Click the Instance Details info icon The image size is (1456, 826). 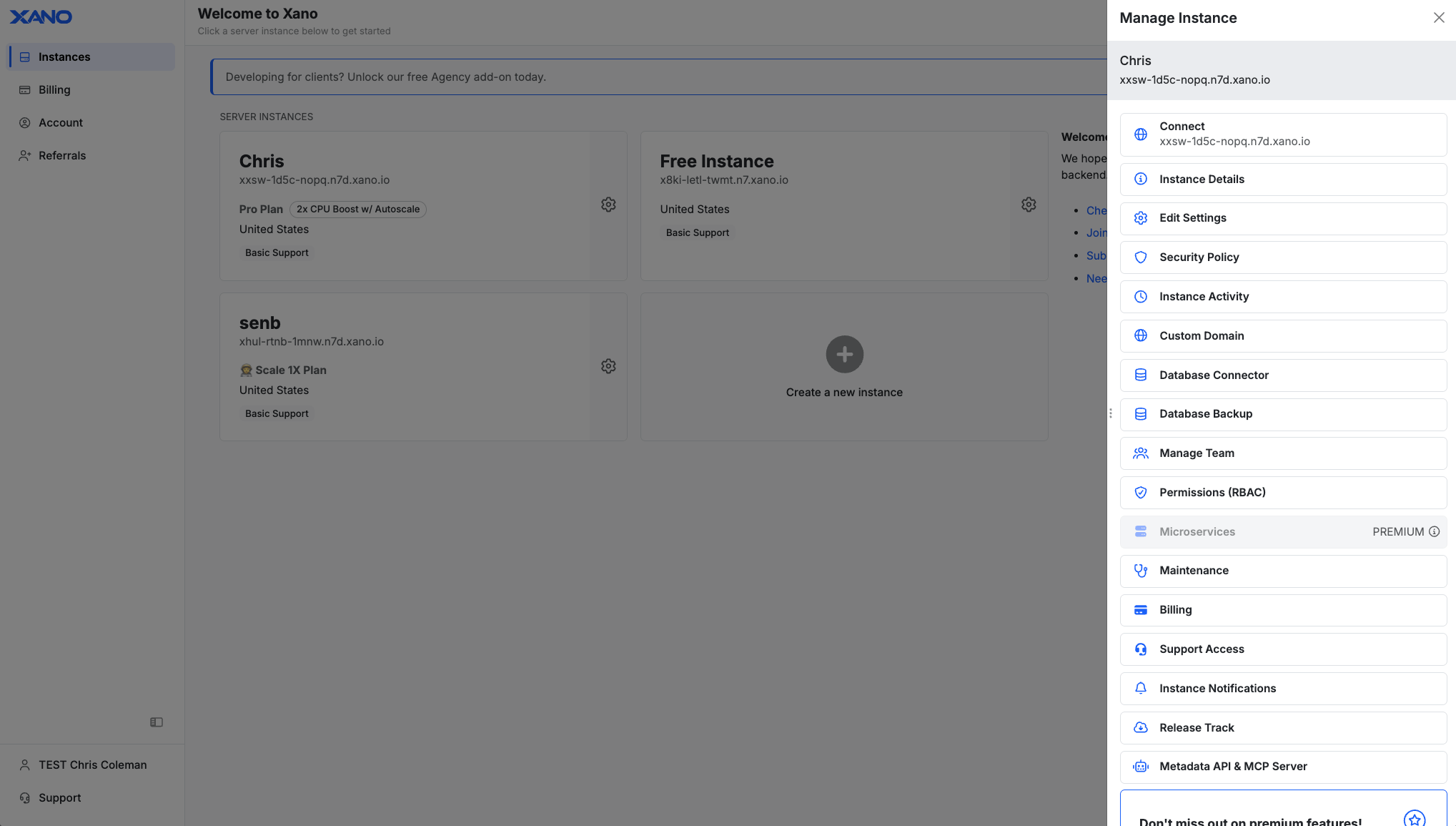(x=1141, y=180)
